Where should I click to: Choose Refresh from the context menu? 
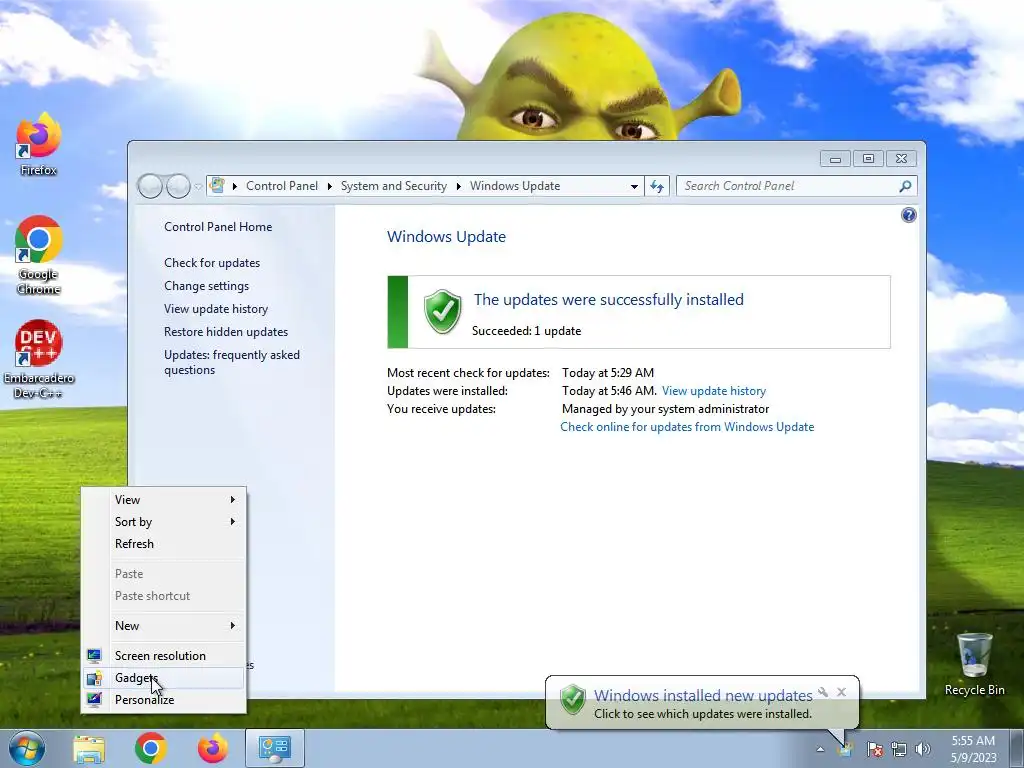pos(164,544)
